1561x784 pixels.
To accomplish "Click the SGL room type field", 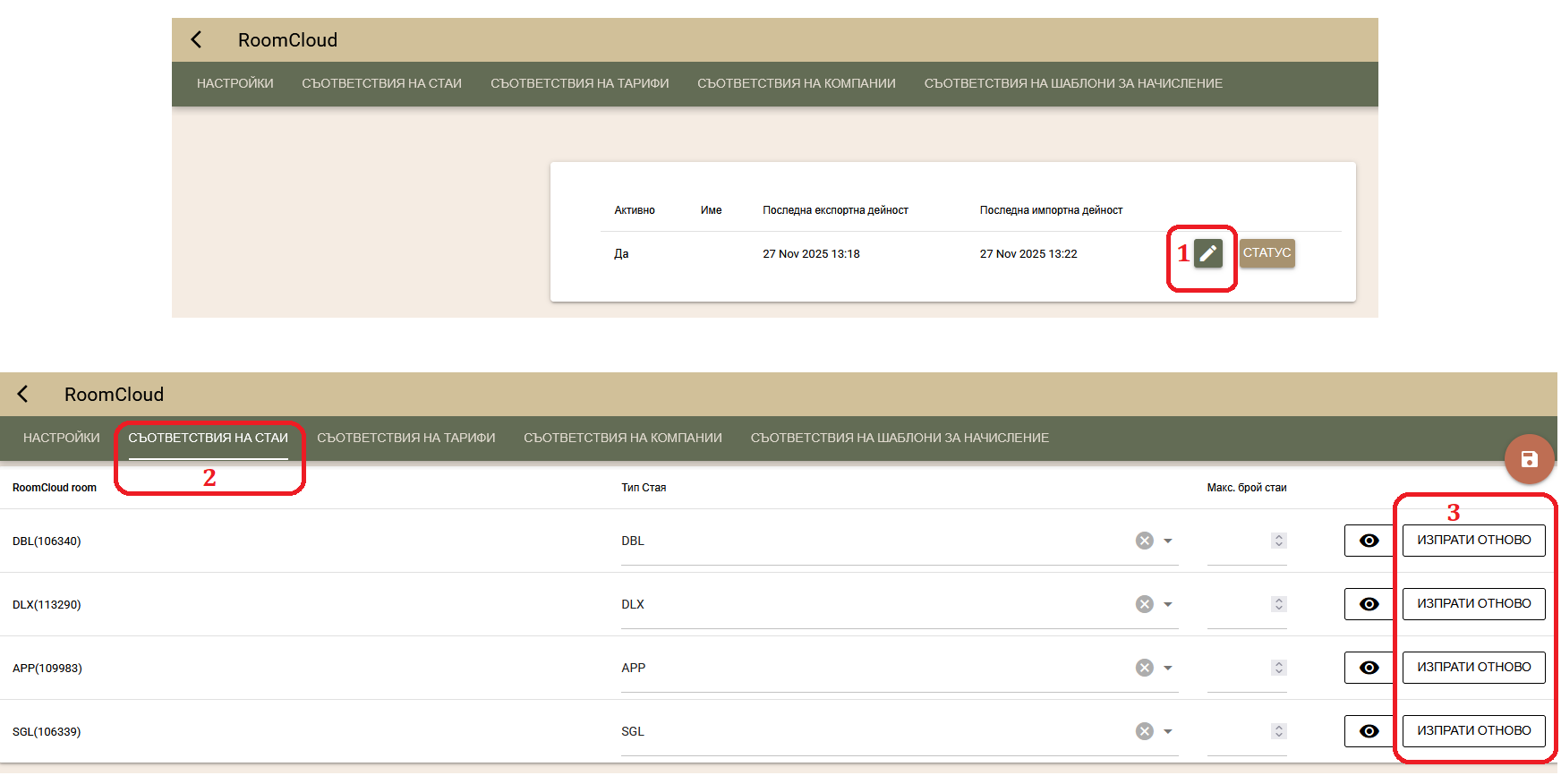I will 900,731.
